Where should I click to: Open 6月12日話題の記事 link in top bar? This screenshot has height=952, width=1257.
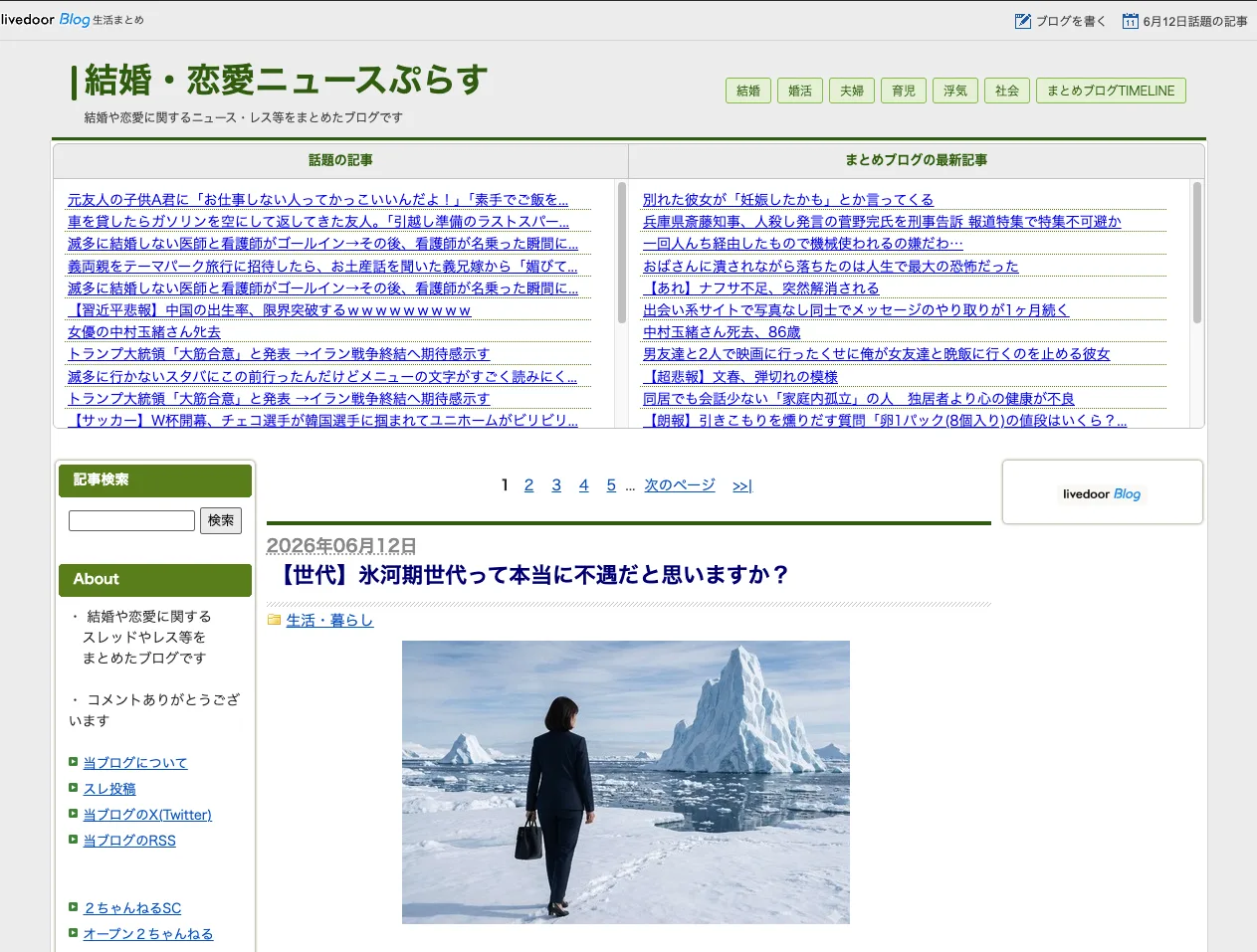(x=1195, y=21)
